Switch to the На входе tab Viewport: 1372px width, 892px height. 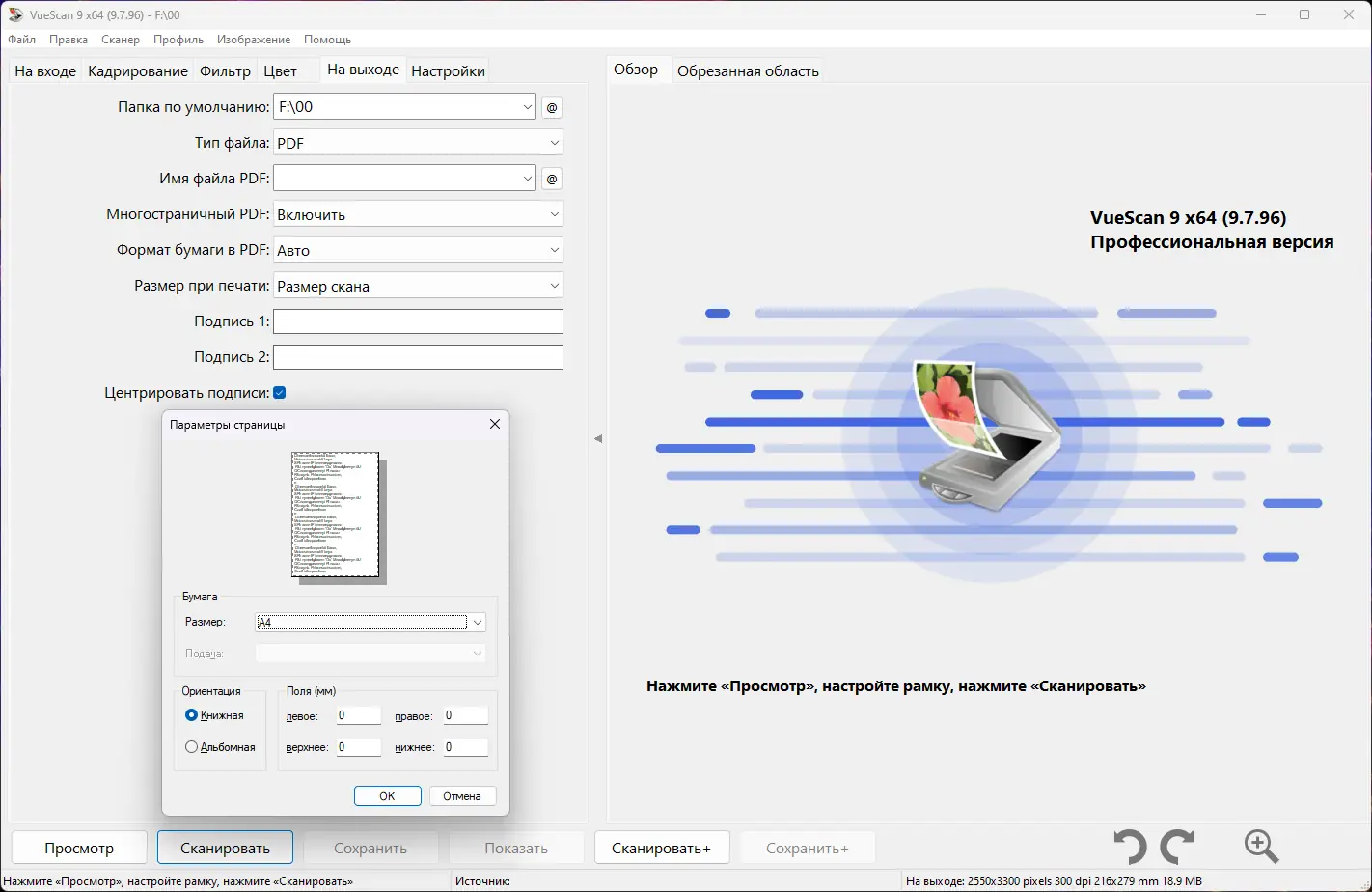point(45,71)
